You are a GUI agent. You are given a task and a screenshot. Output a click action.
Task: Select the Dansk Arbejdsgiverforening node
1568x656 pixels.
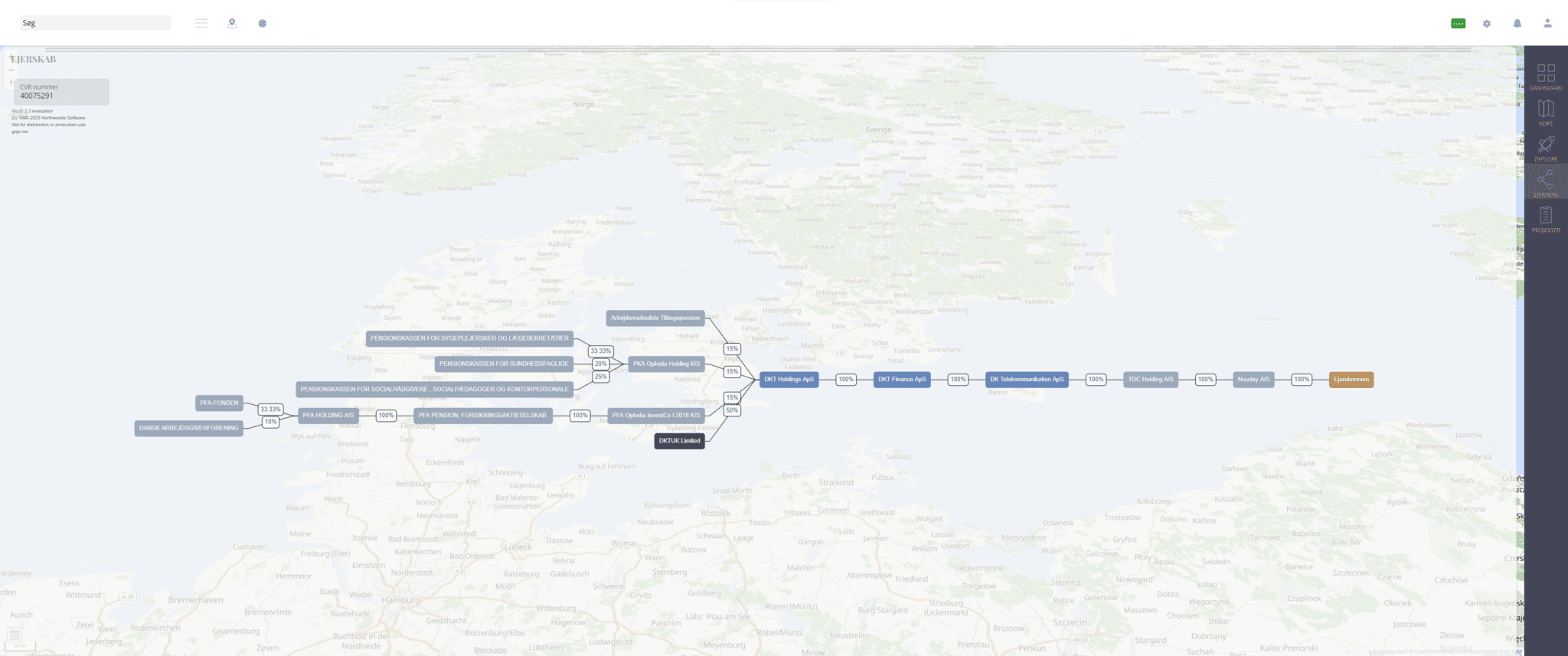pyautogui.click(x=188, y=429)
